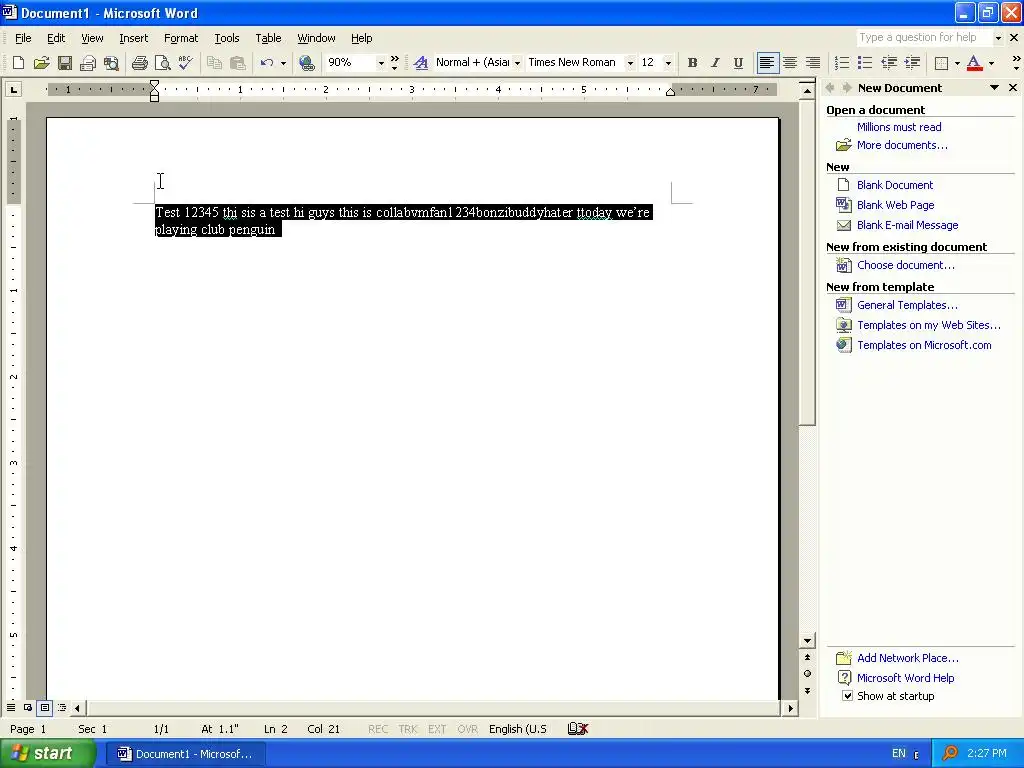Open the Edit menu
Screen dimensions: 1024x768
pyautogui.click(x=56, y=38)
